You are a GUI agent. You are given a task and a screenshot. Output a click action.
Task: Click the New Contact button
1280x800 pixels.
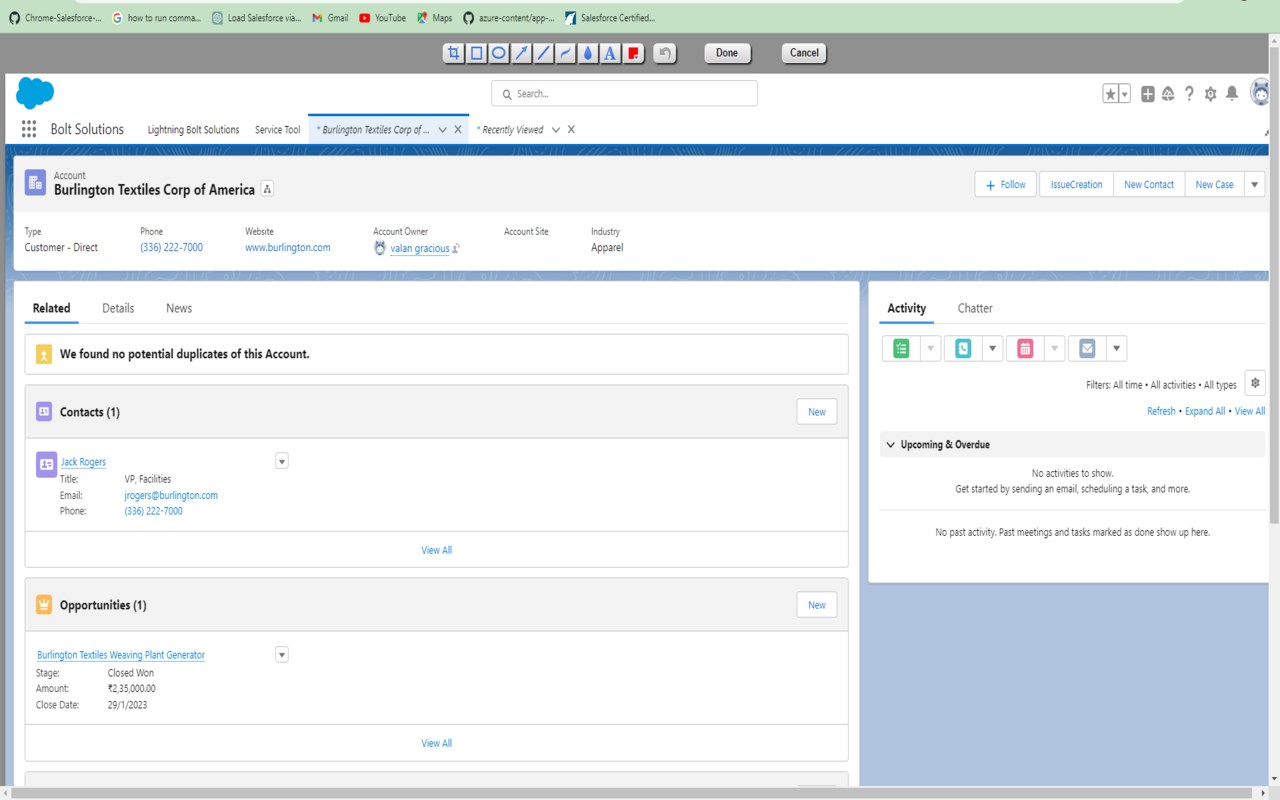1149,184
